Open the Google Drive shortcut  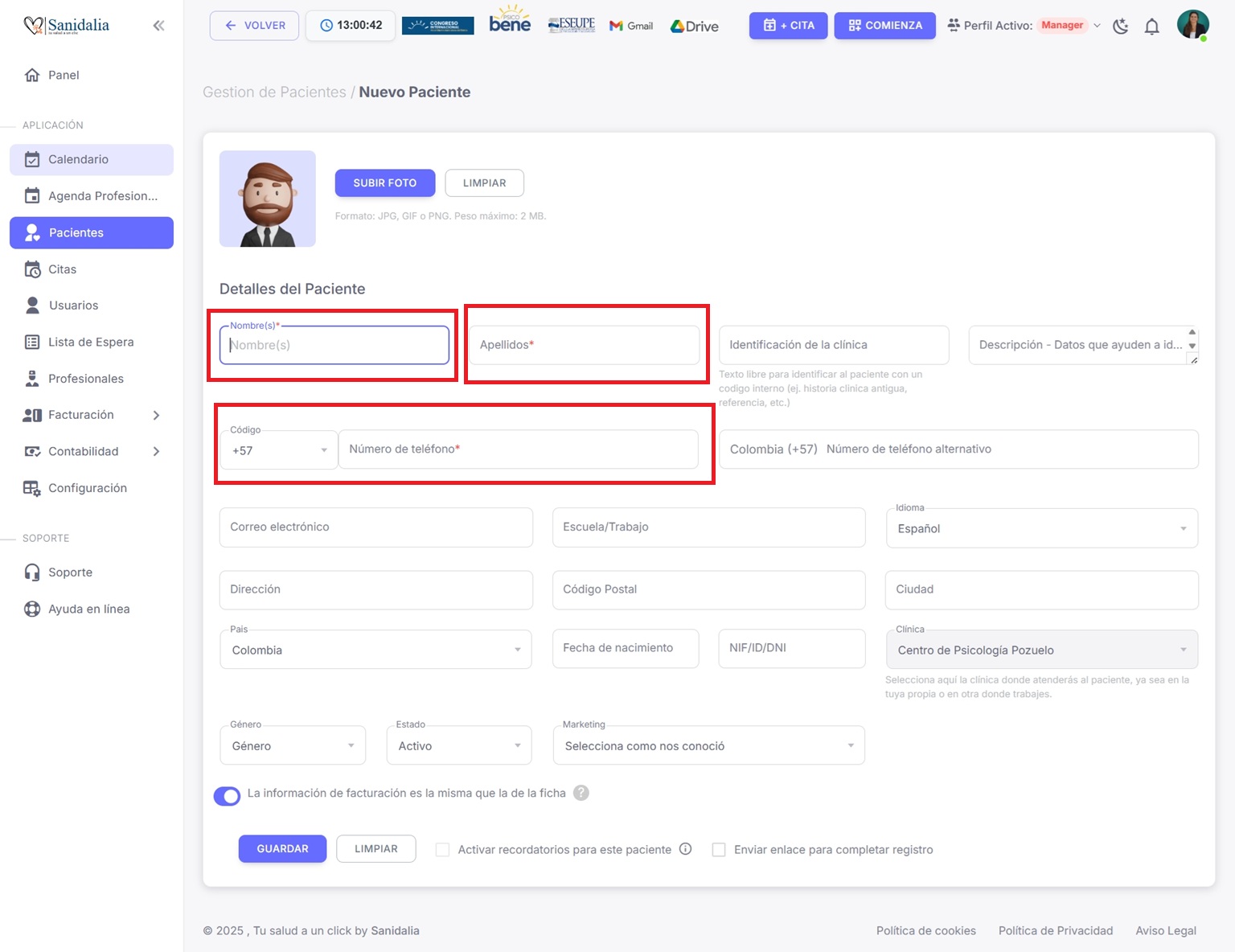(695, 26)
